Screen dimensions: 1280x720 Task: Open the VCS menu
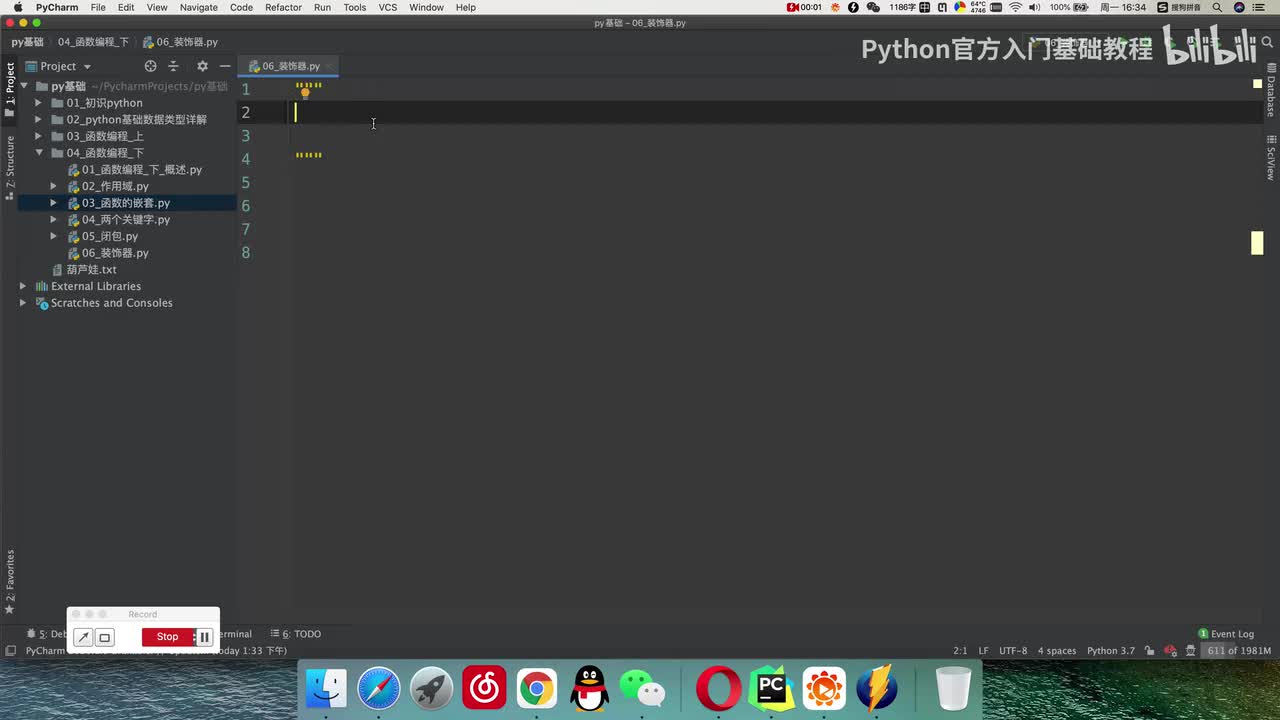click(x=387, y=7)
